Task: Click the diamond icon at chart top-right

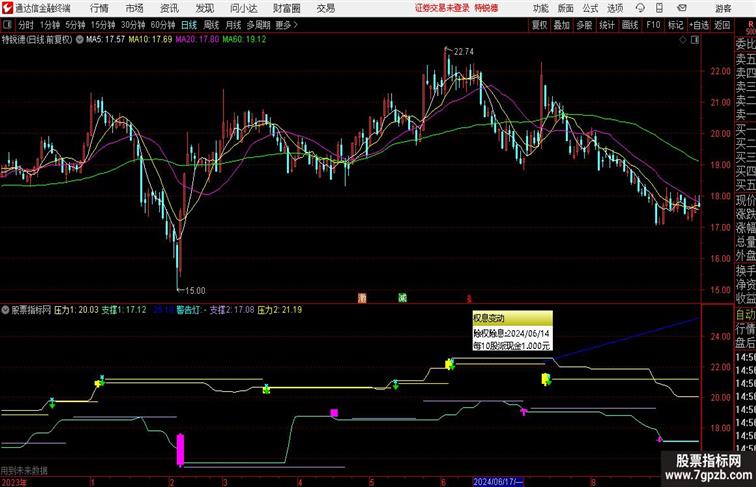Action: click(683, 40)
